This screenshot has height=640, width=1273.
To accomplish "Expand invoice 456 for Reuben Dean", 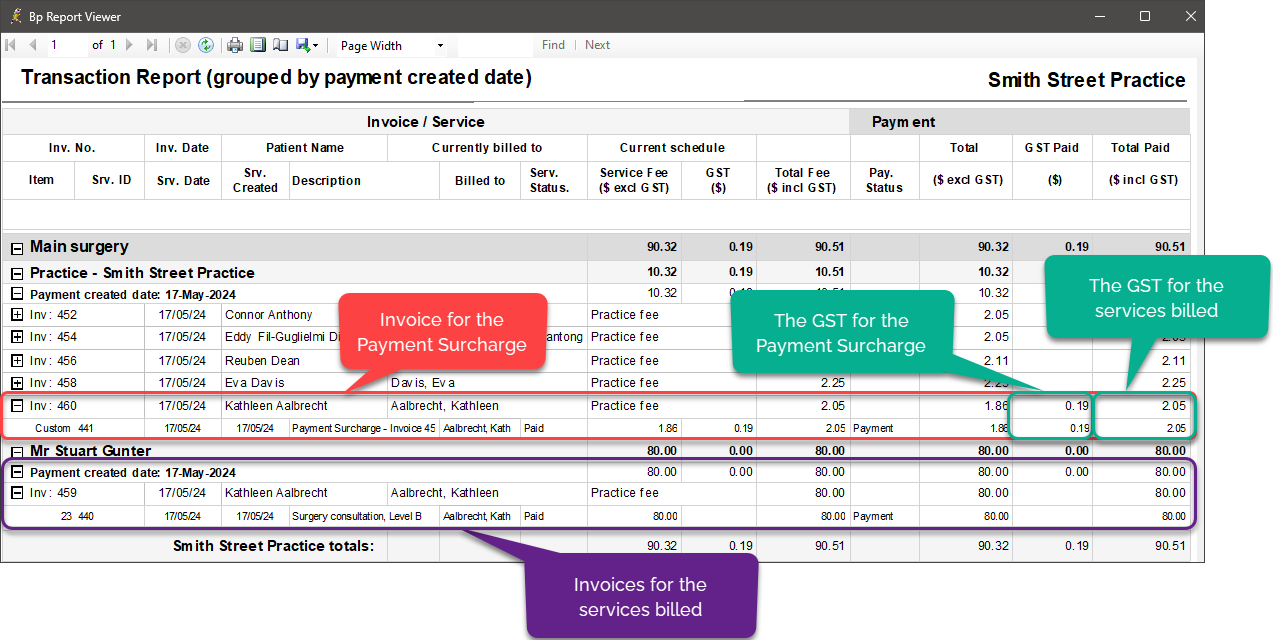I will [x=17, y=361].
